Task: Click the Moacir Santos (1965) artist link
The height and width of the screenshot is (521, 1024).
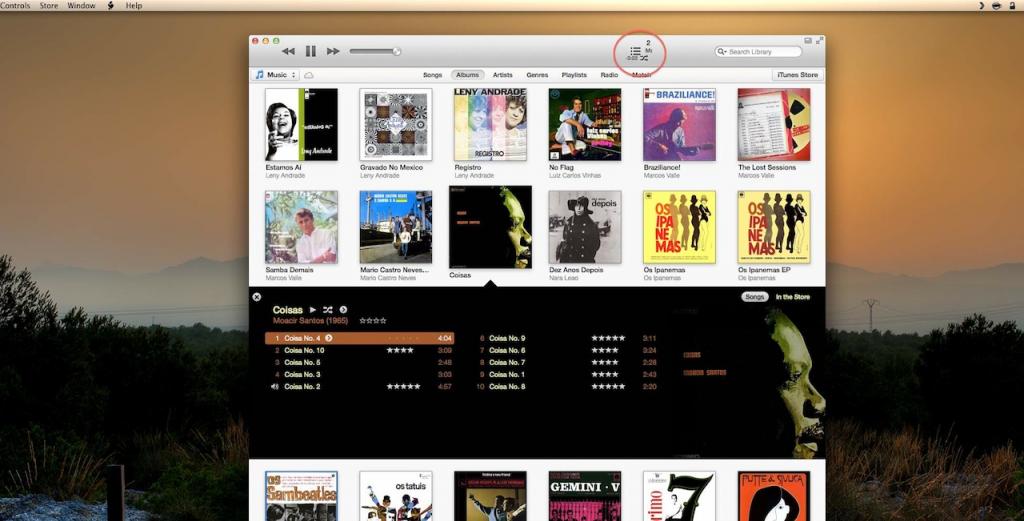Action: coord(310,321)
